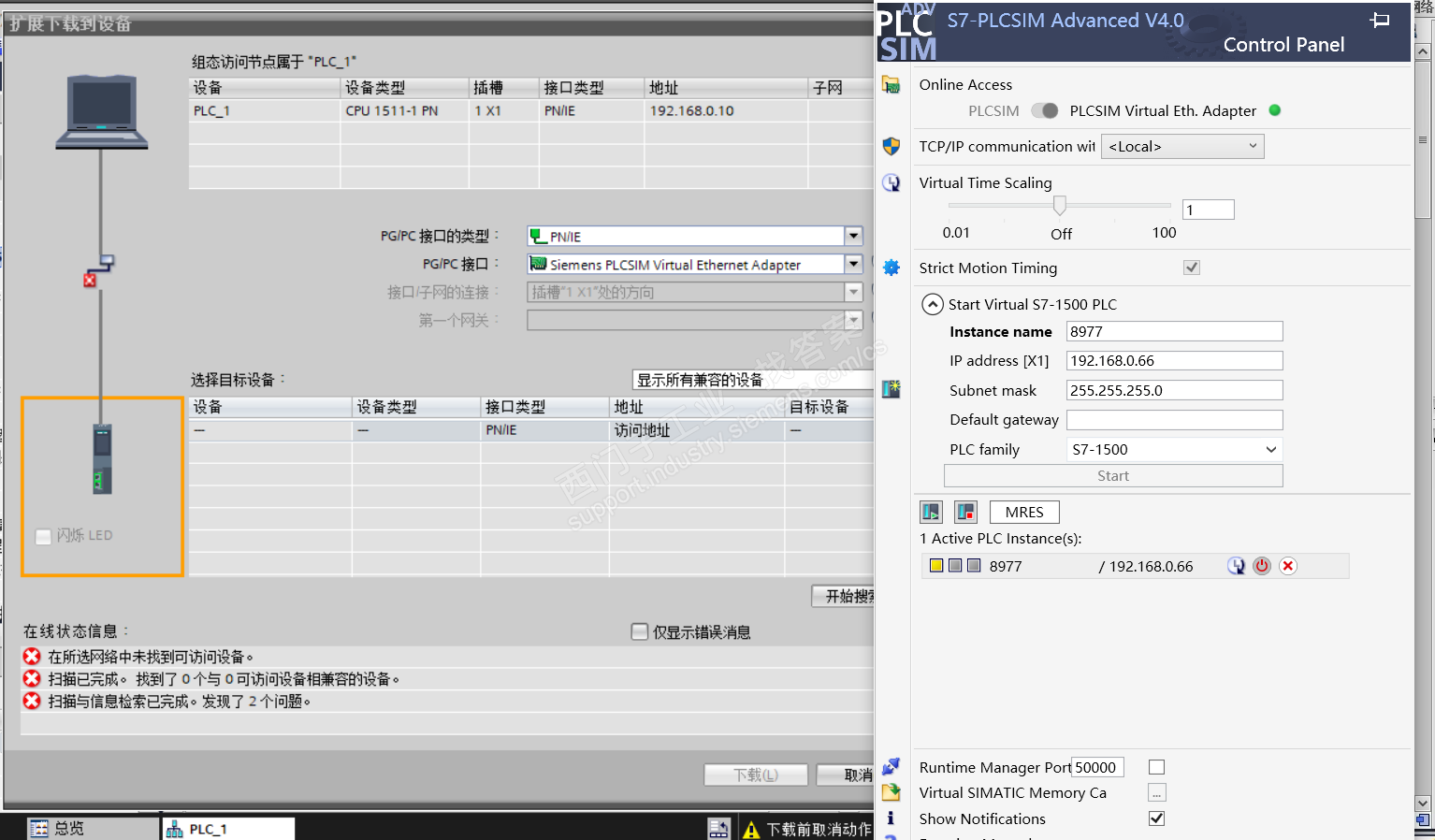This screenshot has width=1435, height=840.
Task: Click the Virtual Time Scaling value field
Action: [x=1209, y=210]
